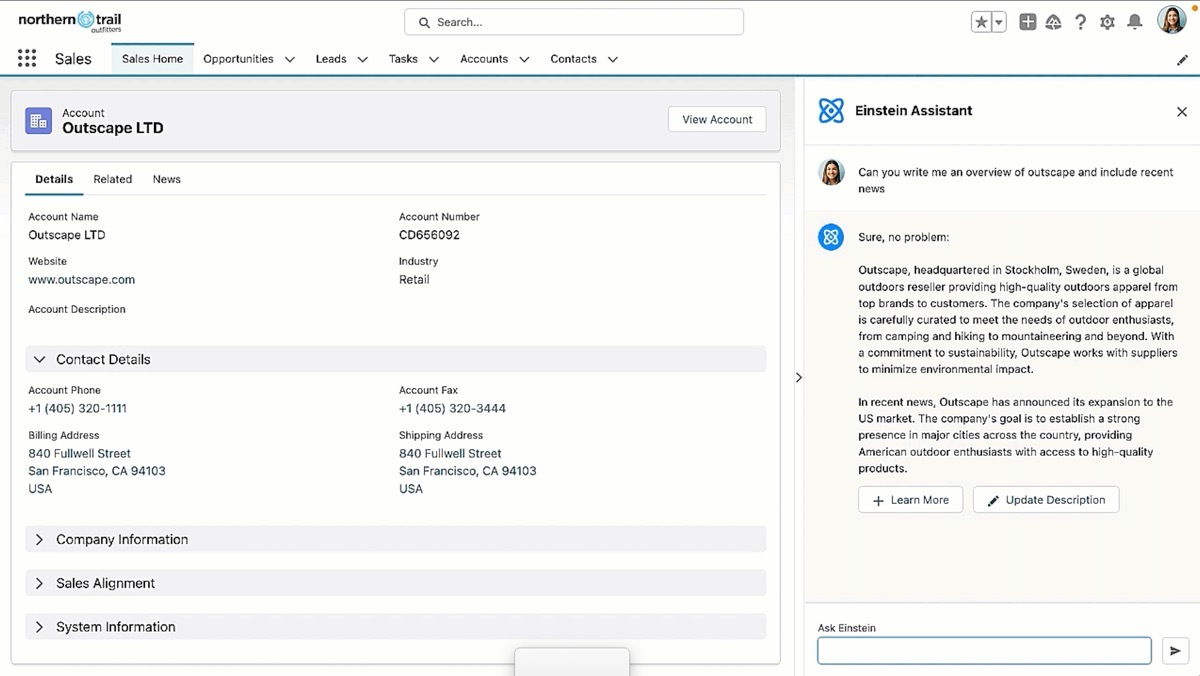Click the search magnifier icon

click(x=424, y=22)
